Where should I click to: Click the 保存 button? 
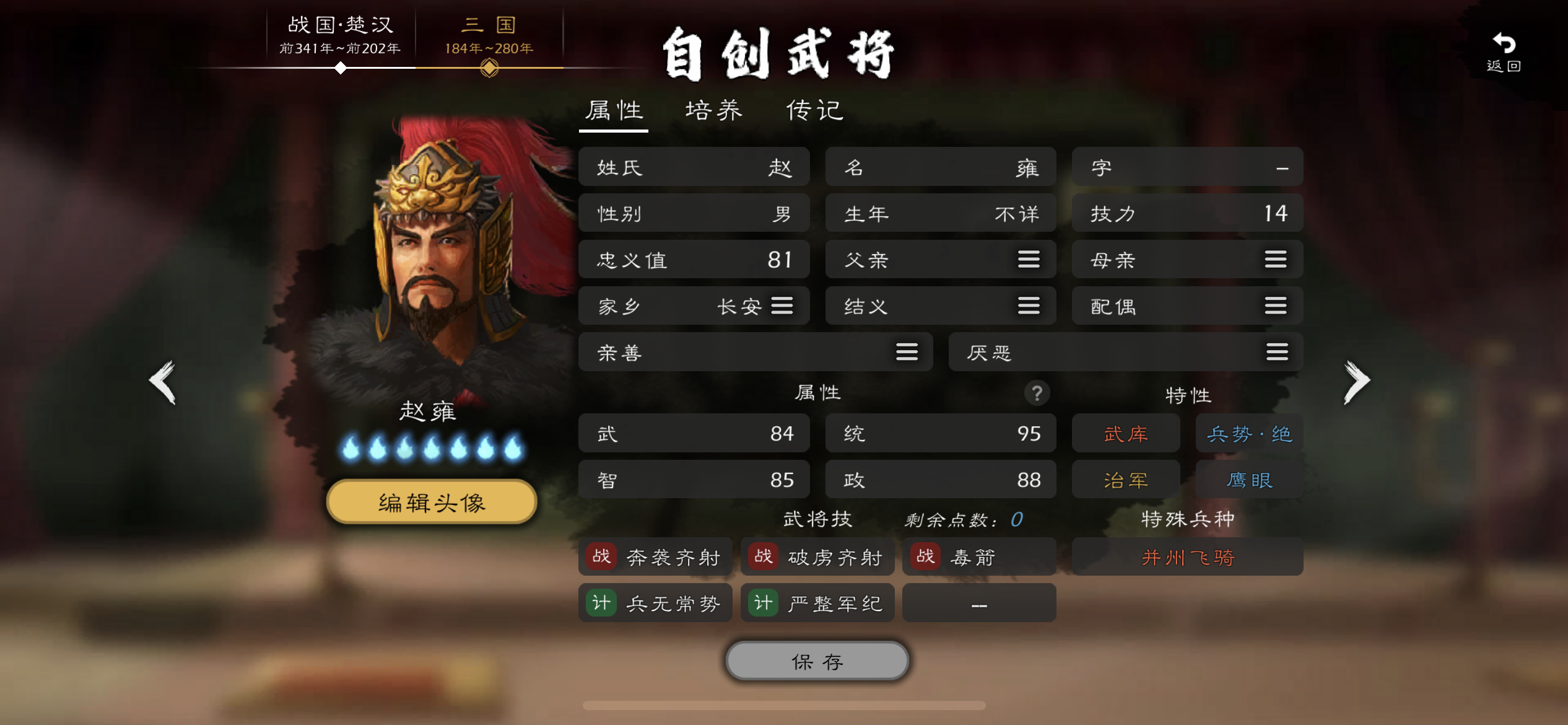tap(817, 661)
